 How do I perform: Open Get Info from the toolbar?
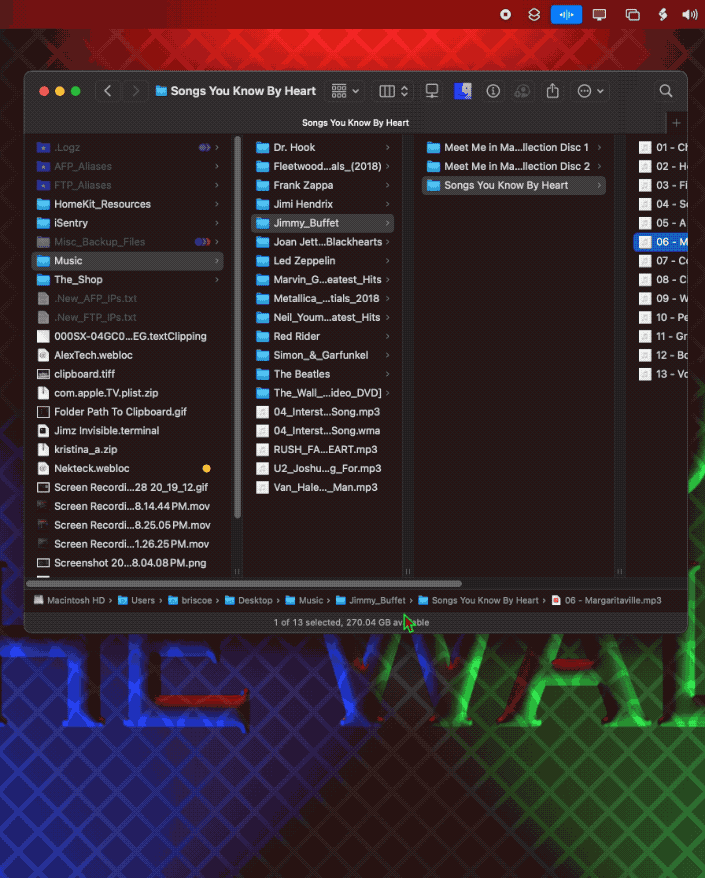click(493, 91)
